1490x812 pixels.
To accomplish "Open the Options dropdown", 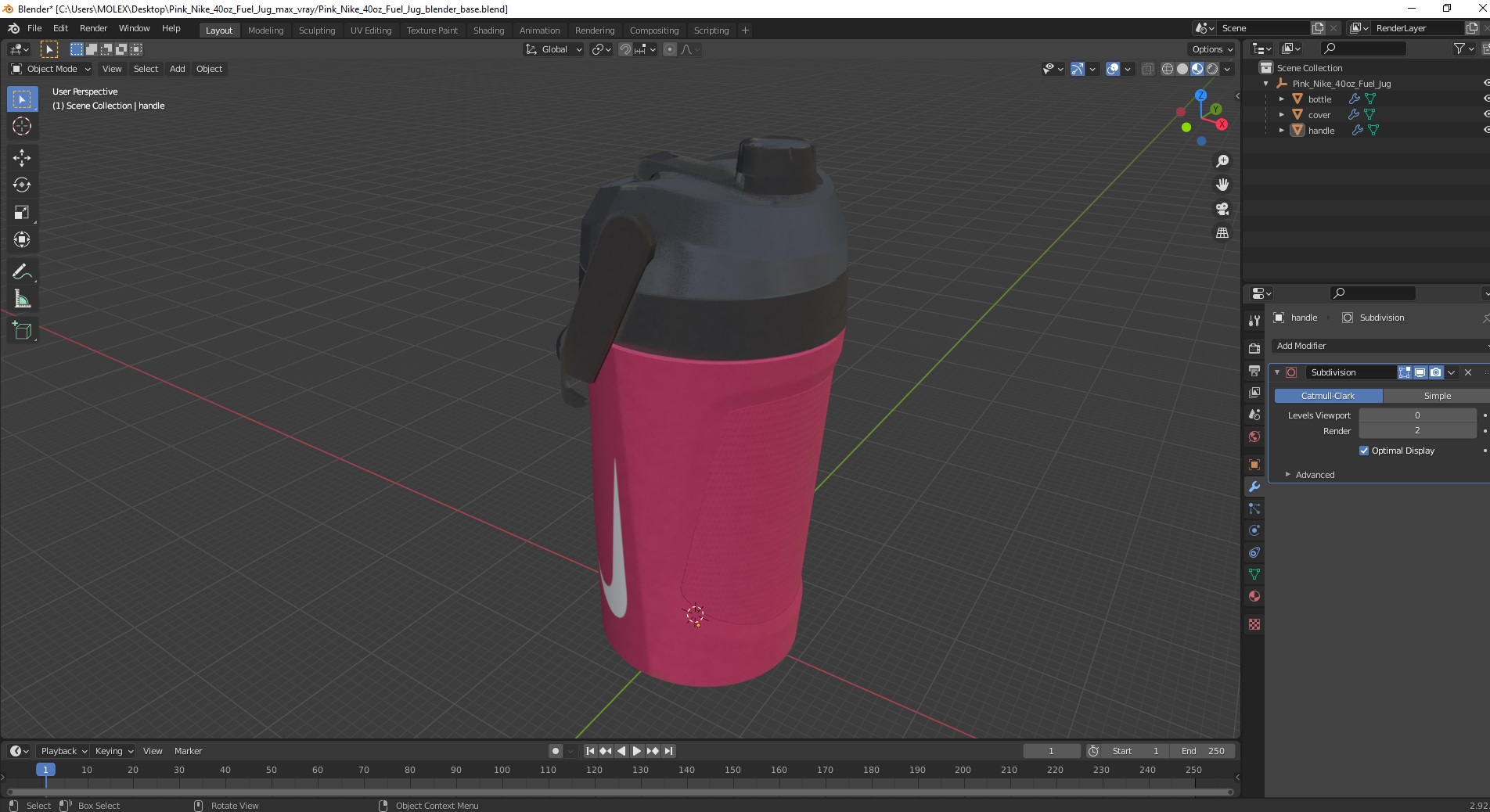I will pyautogui.click(x=1212, y=49).
